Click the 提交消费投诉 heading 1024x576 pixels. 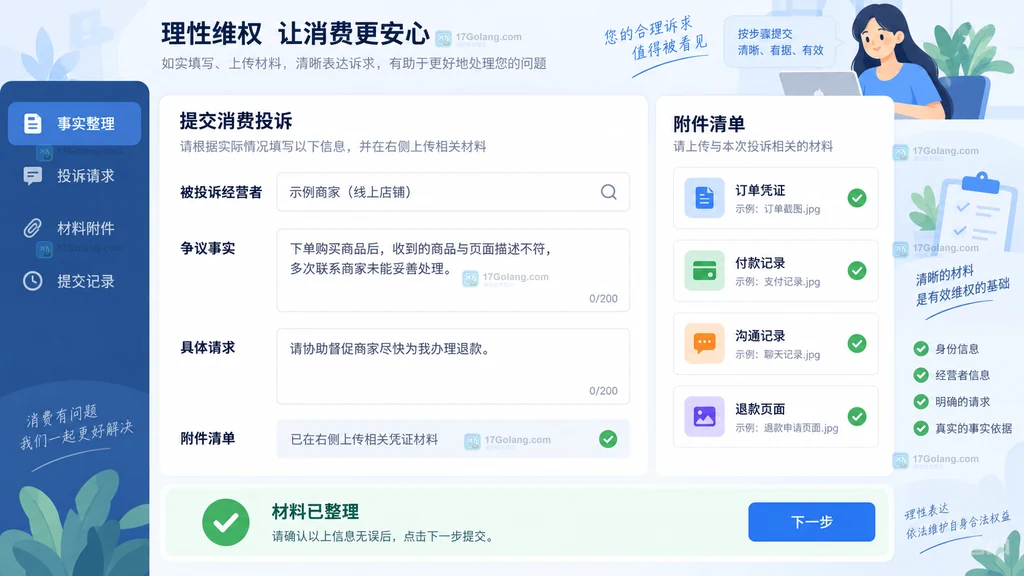tap(236, 121)
